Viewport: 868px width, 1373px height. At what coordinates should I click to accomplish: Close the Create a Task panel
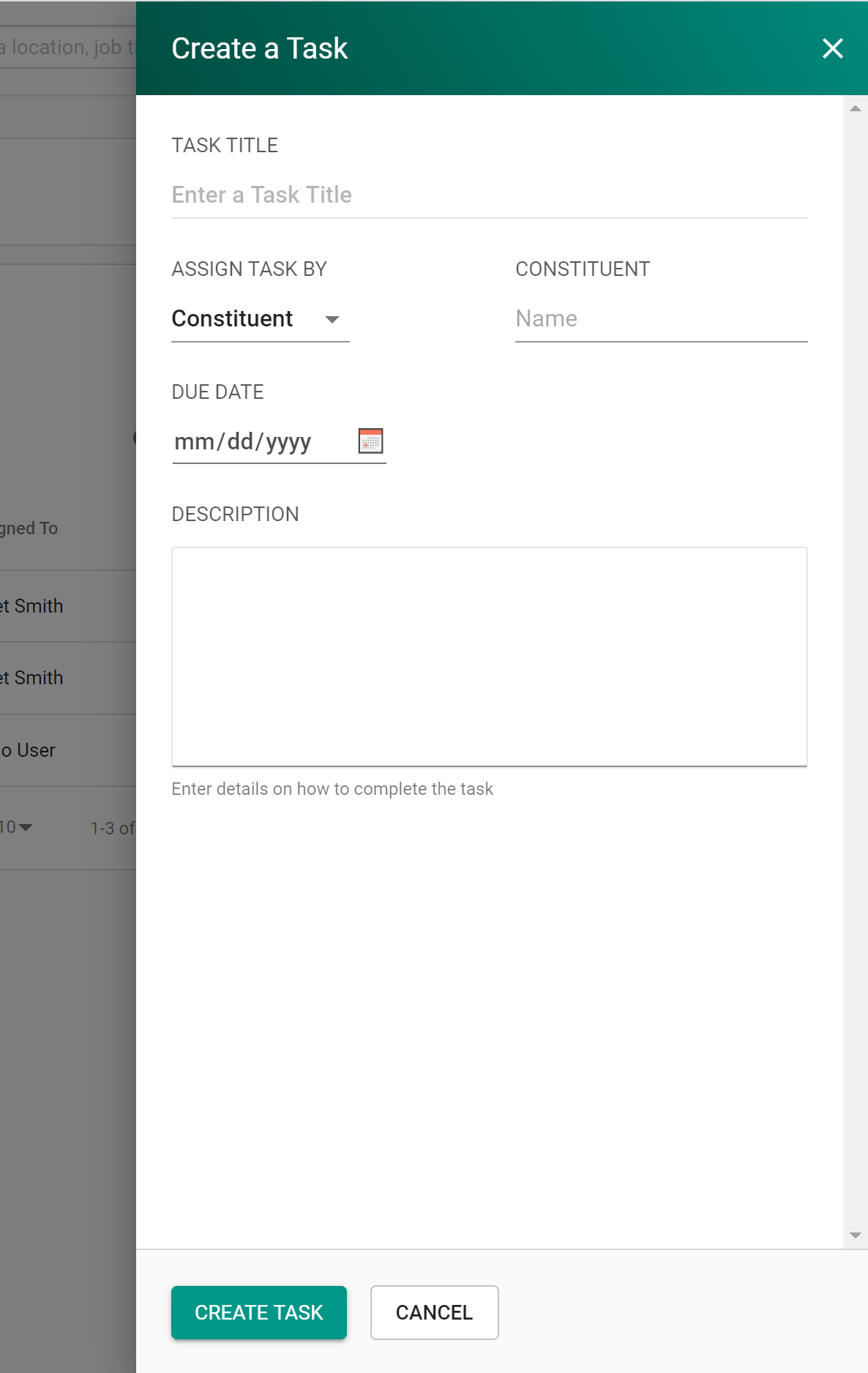click(832, 48)
